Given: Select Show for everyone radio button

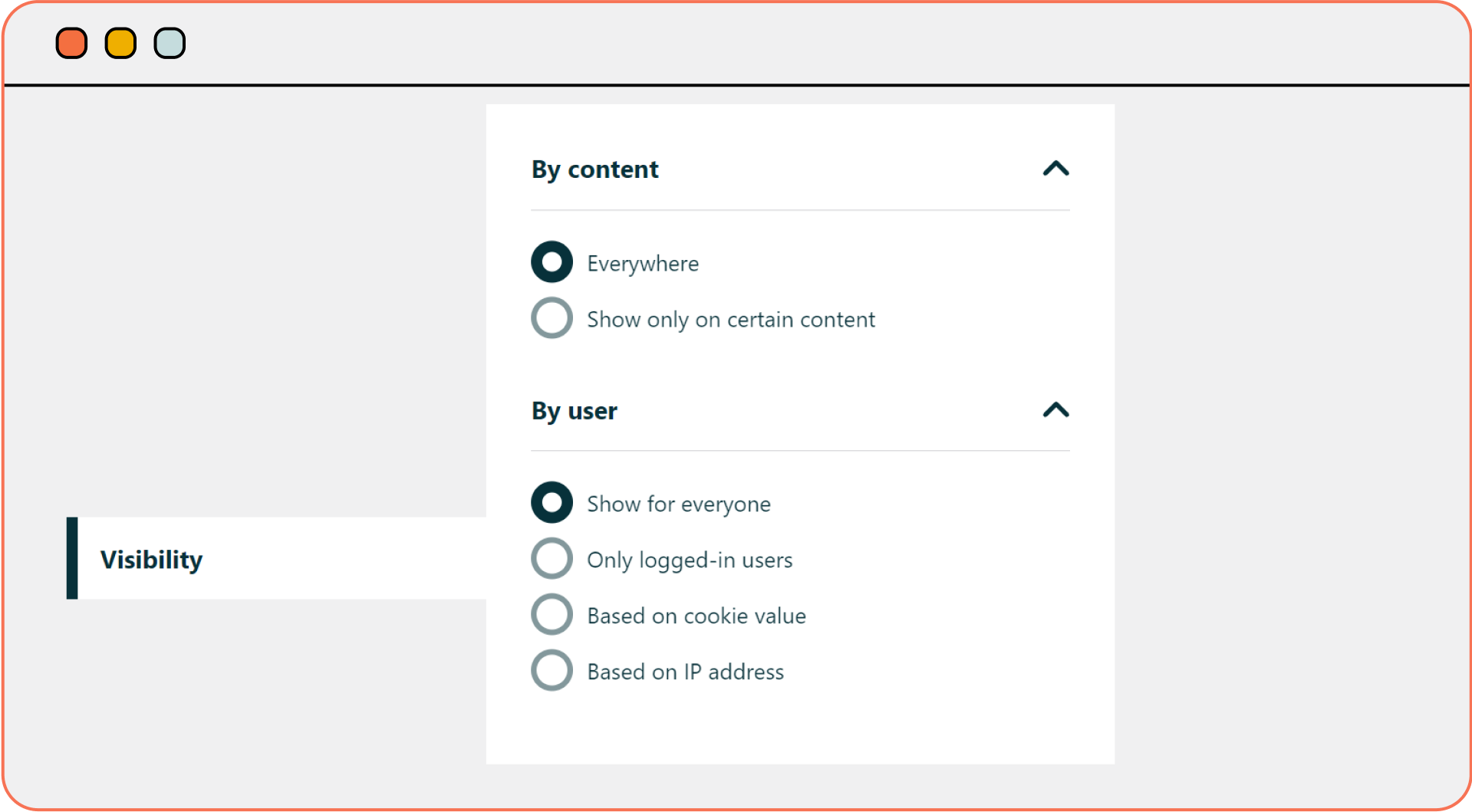Looking at the screenshot, I should coord(552,502).
